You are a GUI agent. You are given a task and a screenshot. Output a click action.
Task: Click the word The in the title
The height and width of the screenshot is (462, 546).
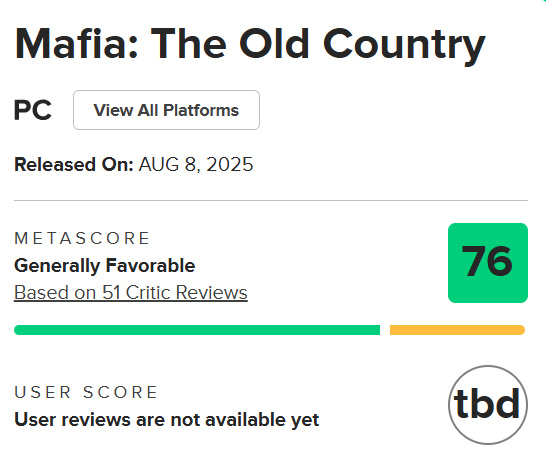click(x=189, y=44)
